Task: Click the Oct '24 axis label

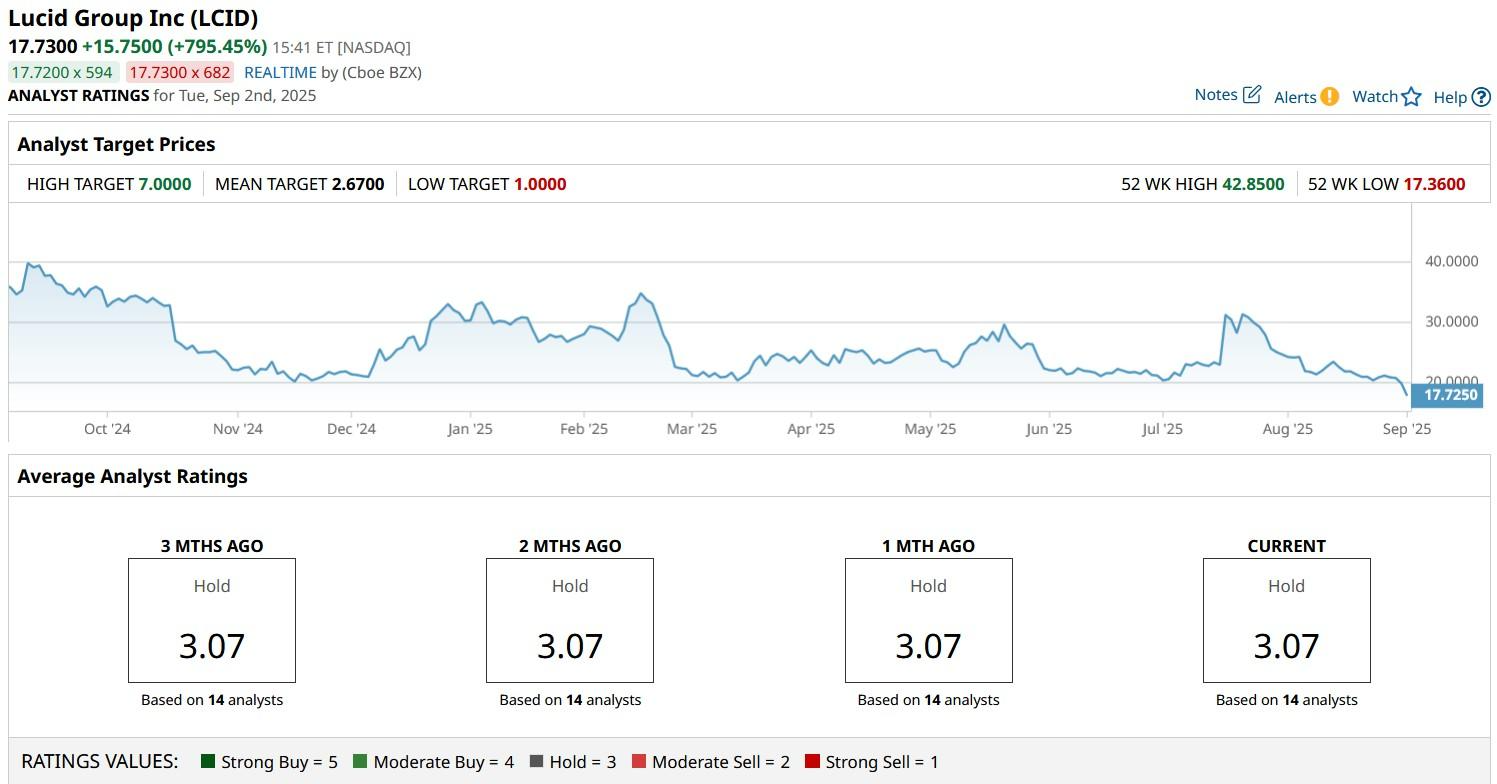Action: click(107, 429)
